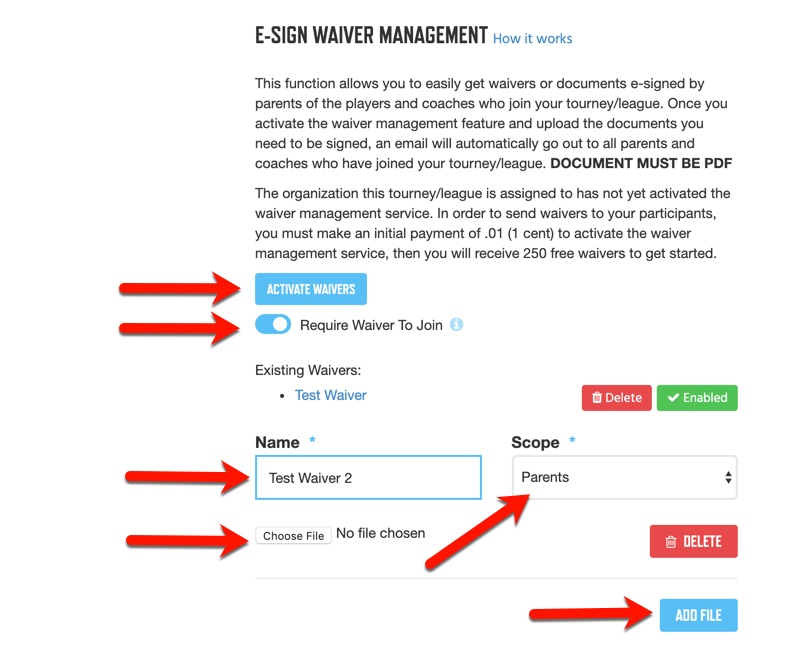
Task: Click the ADD FILE button
Action: (698, 615)
